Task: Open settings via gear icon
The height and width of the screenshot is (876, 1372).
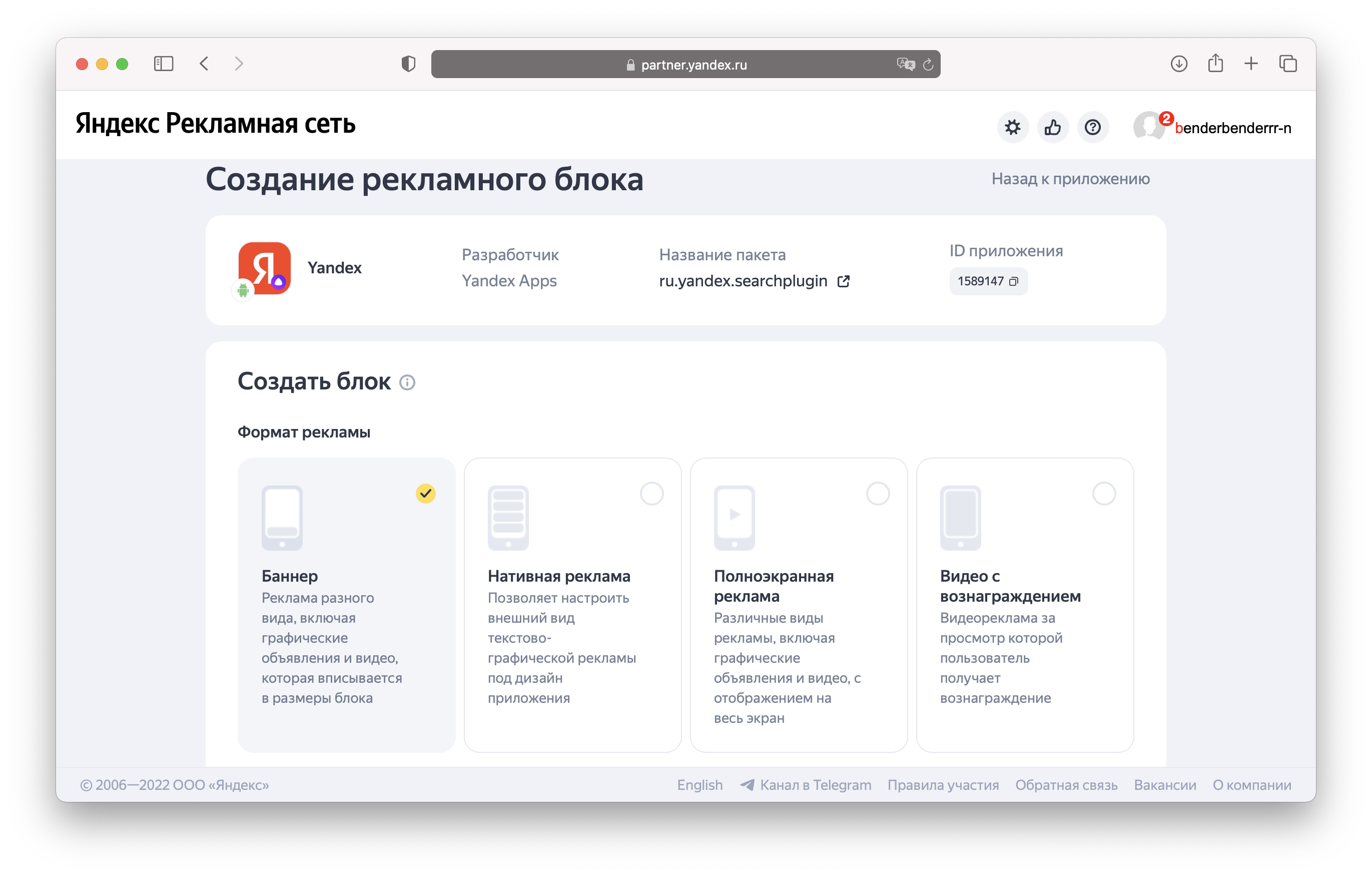Action: 1012,127
